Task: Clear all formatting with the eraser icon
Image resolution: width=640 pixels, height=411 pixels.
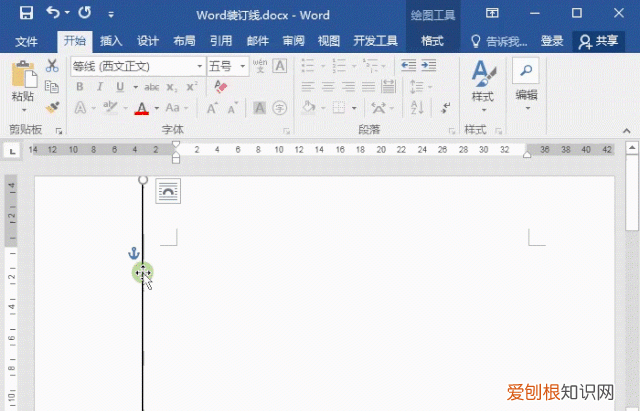Action: tap(220, 86)
